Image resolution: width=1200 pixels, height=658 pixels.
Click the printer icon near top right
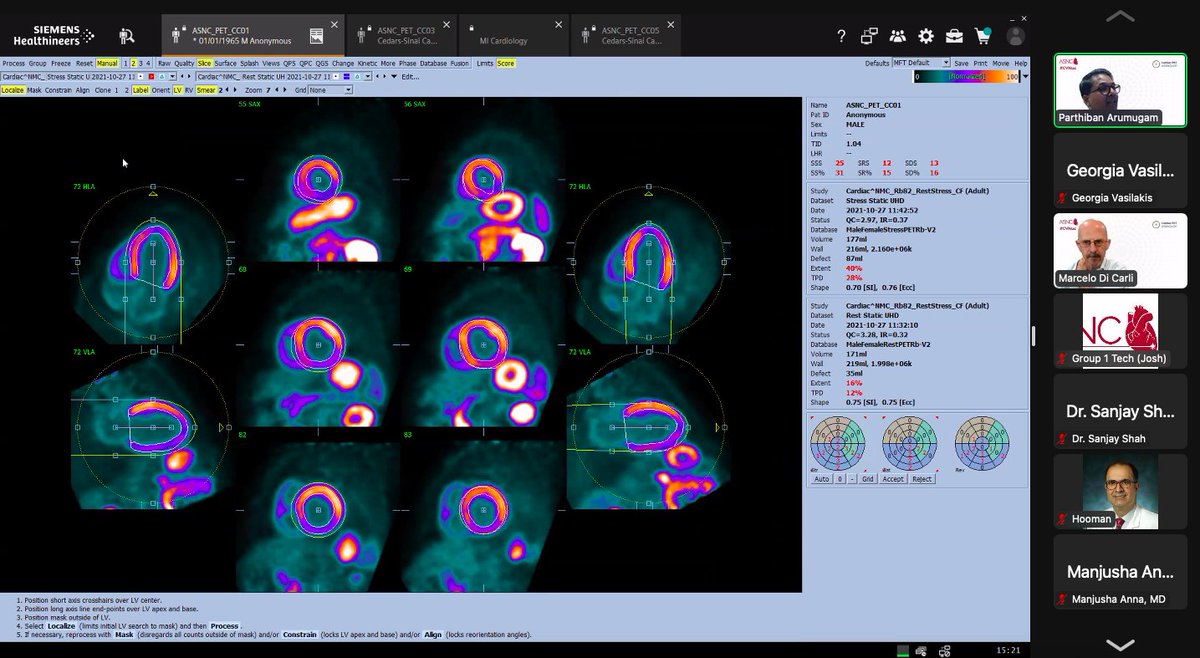pyautogui.click(x=980, y=63)
